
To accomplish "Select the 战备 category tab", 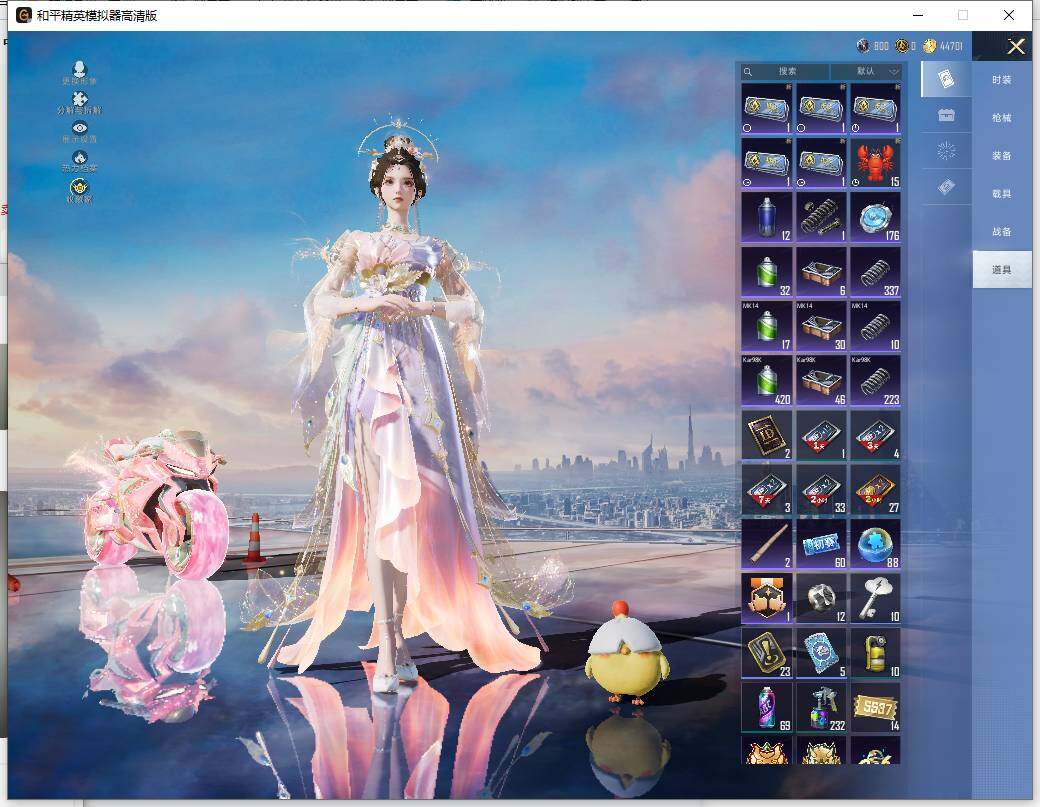I will [1001, 232].
